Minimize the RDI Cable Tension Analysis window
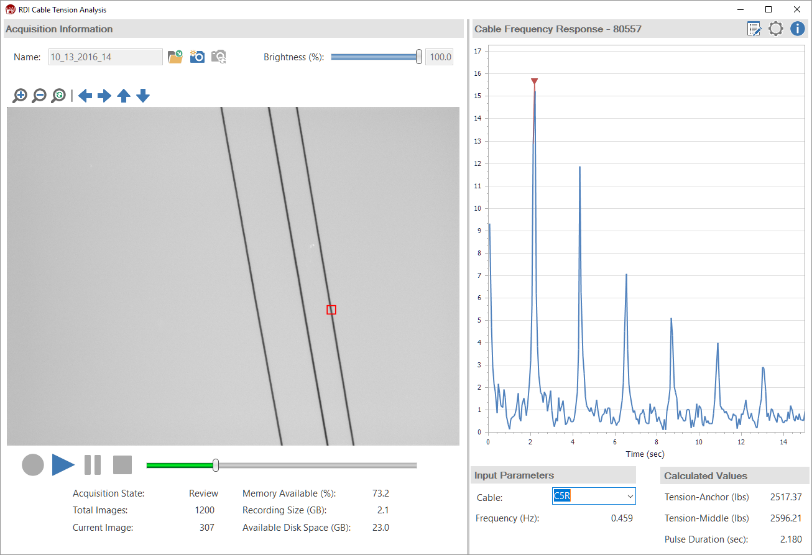Screen dimensions: 812x555 tap(741, 9)
